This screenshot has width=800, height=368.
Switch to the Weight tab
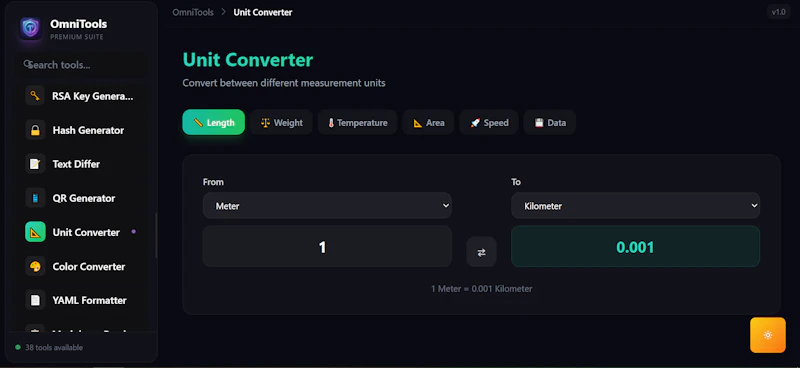[x=282, y=122]
